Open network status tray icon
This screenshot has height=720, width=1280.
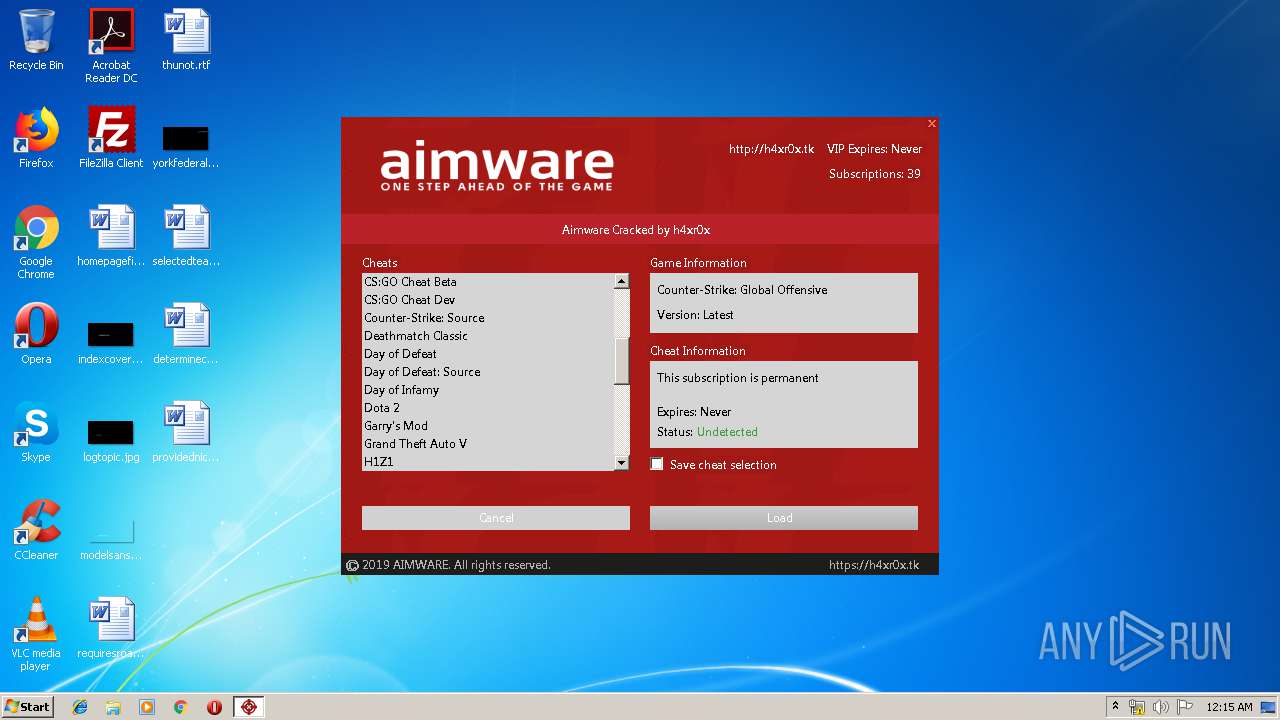point(1137,707)
